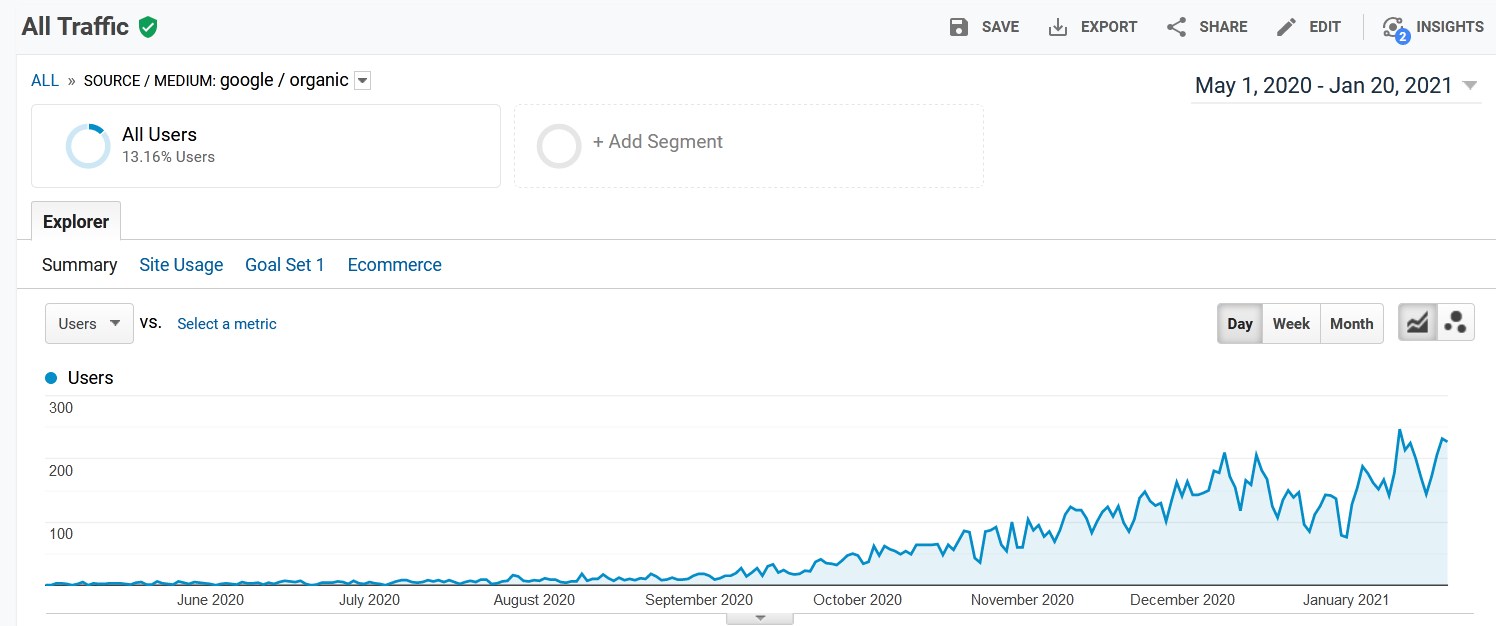Click the Export download icon

click(1058, 27)
